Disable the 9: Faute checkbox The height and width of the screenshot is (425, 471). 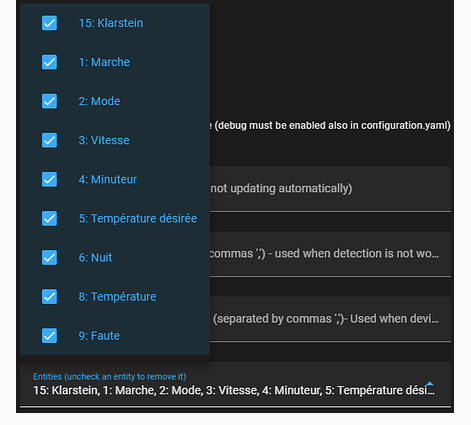tap(49, 335)
